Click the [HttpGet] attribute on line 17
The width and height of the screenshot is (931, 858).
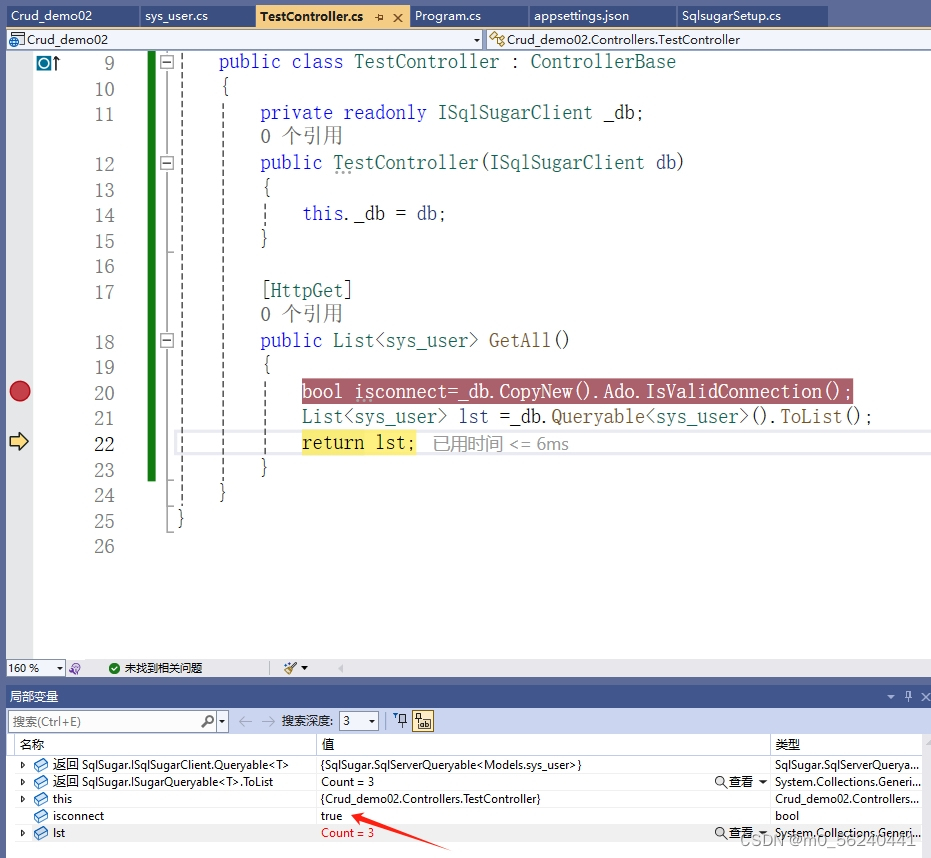pyautogui.click(x=306, y=290)
